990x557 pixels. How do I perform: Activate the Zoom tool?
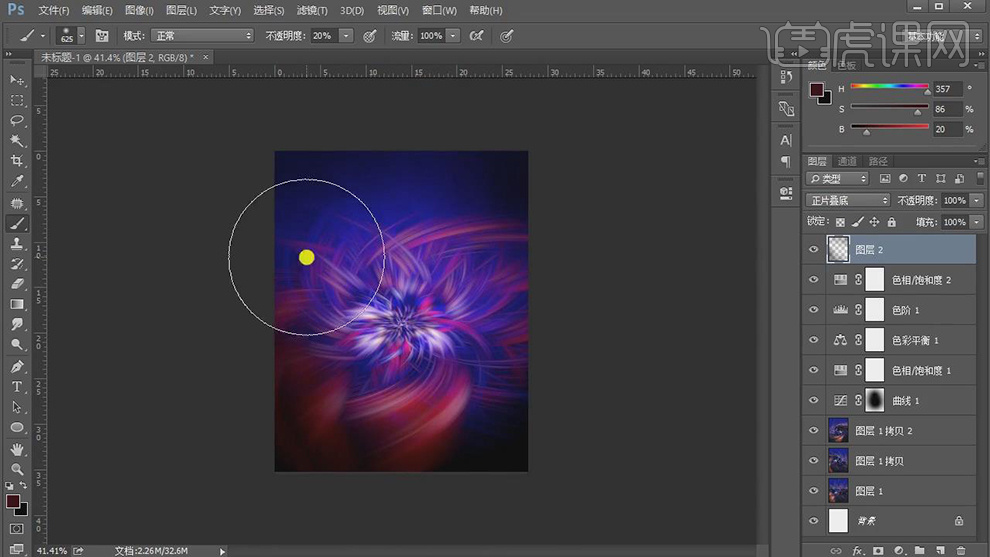pyautogui.click(x=17, y=469)
